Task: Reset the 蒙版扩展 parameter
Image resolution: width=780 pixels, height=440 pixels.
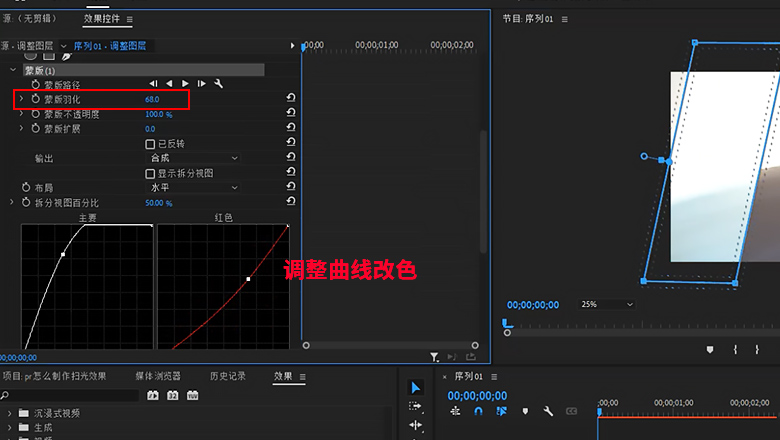Action: click(291, 127)
